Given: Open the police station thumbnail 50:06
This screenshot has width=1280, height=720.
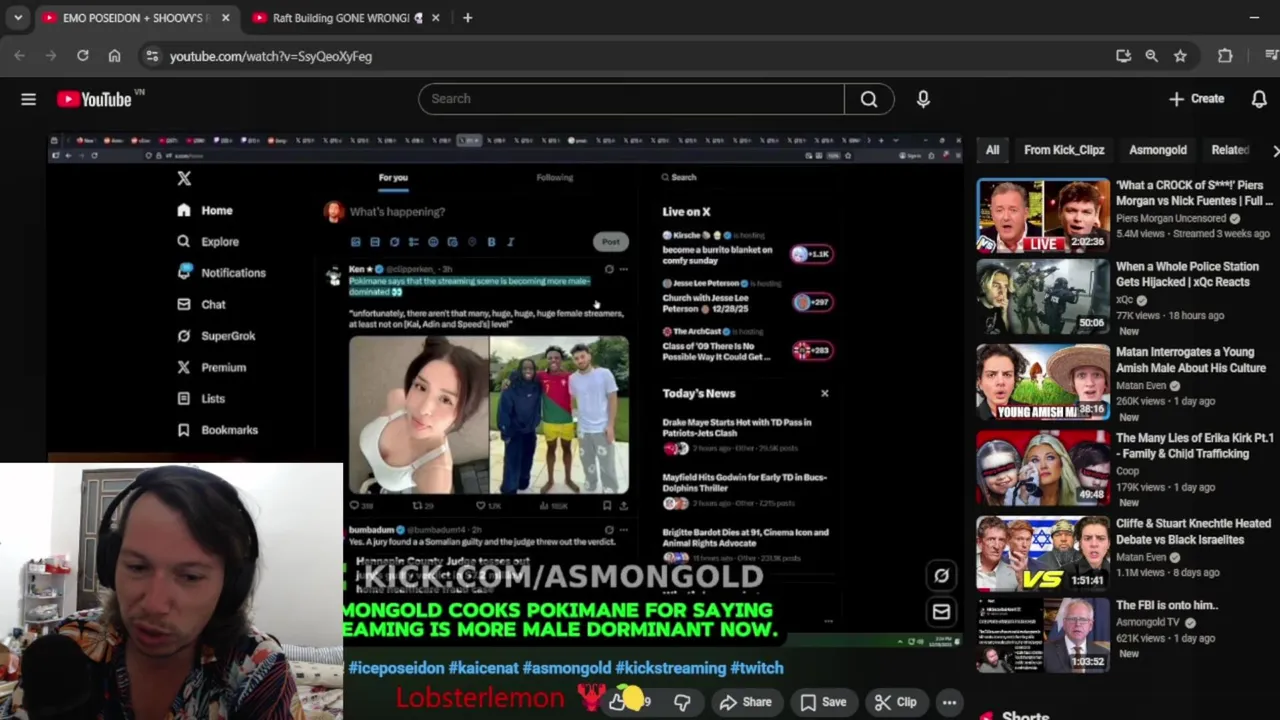Looking at the screenshot, I should [1043, 296].
